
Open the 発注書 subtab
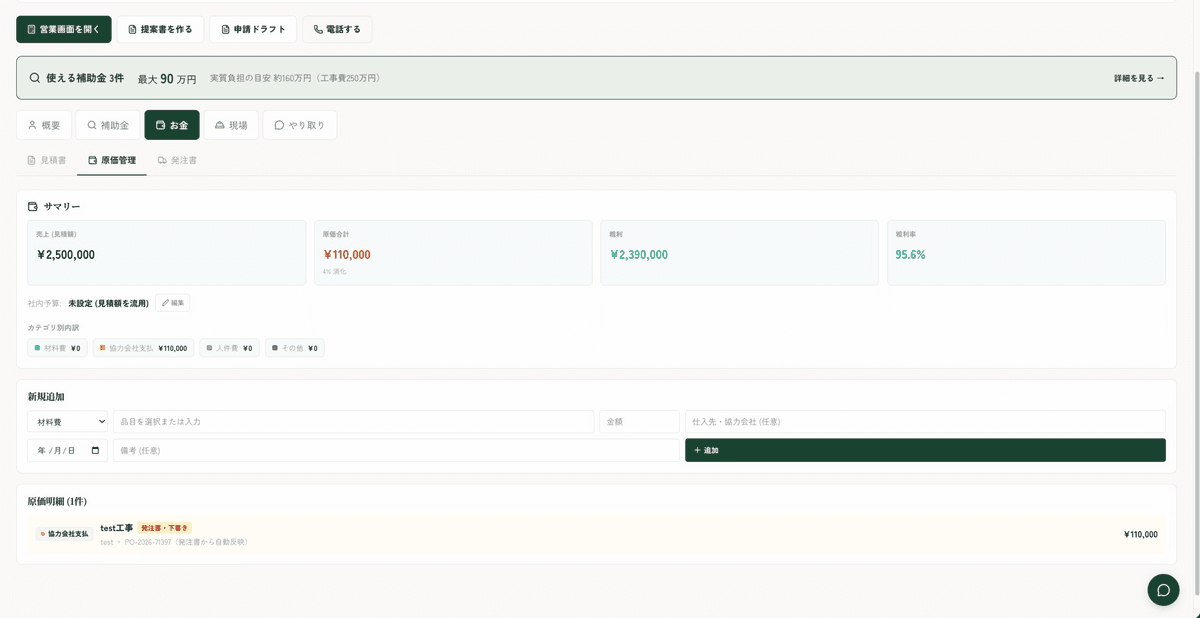(177, 160)
